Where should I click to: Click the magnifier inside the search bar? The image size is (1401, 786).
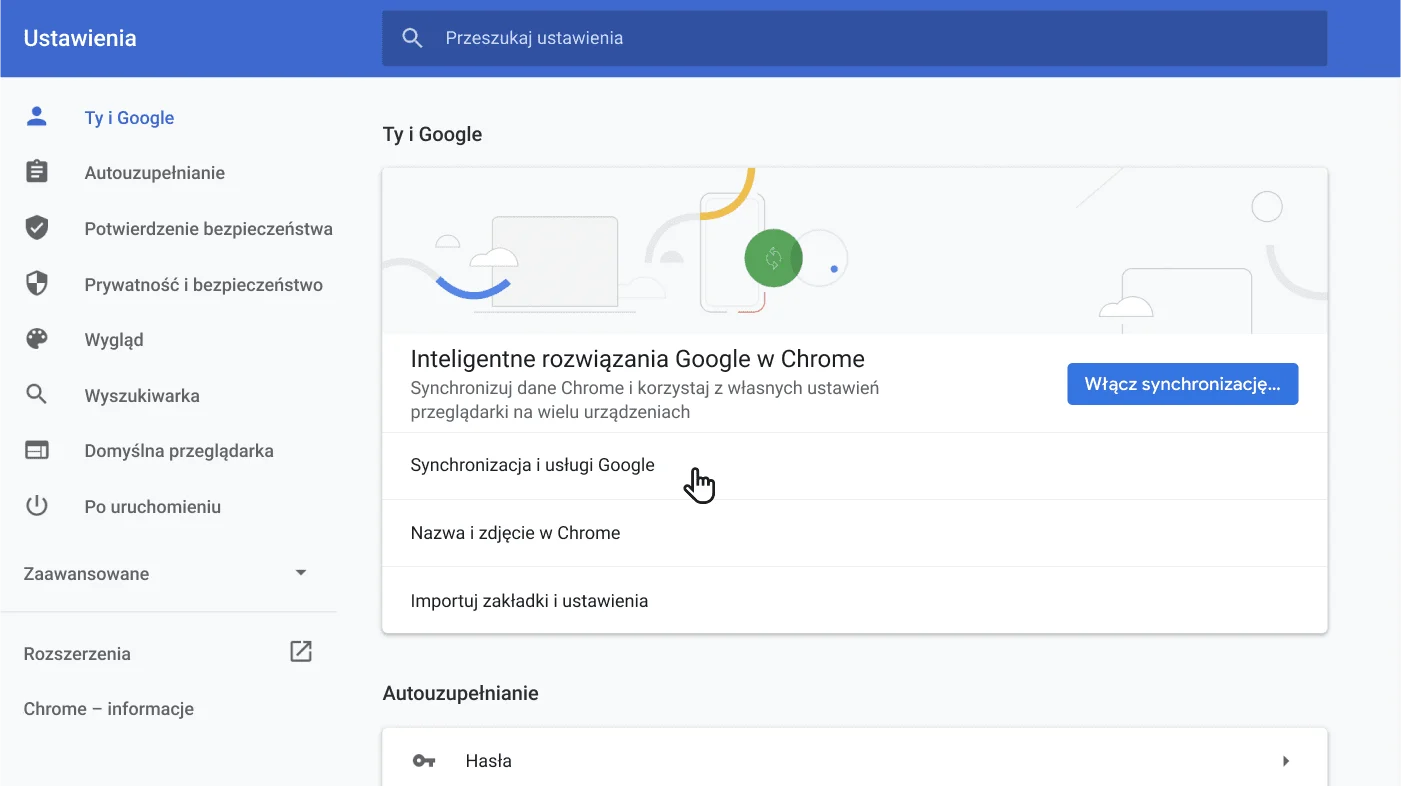(412, 37)
